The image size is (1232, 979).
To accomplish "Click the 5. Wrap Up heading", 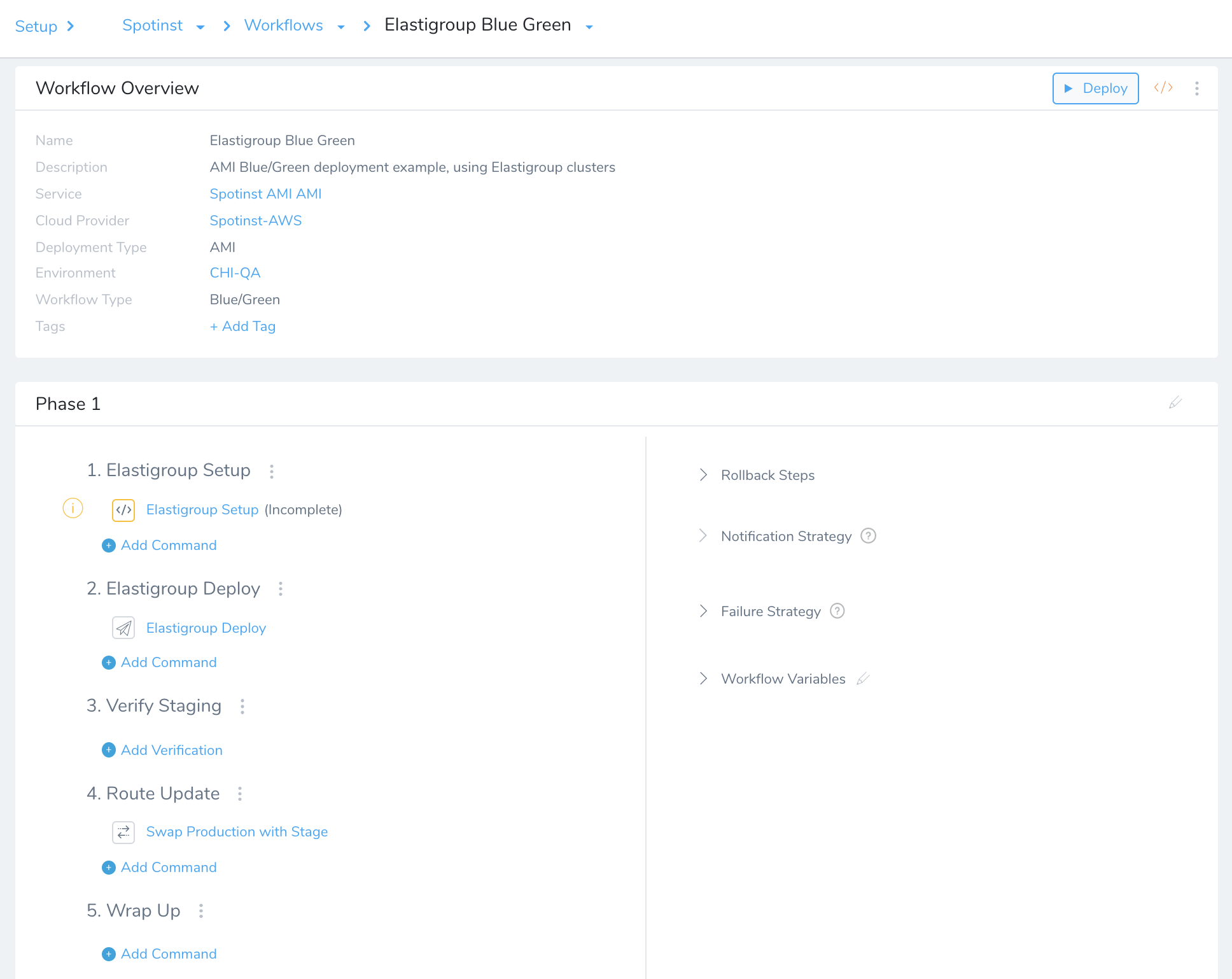I will coord(134,910).
